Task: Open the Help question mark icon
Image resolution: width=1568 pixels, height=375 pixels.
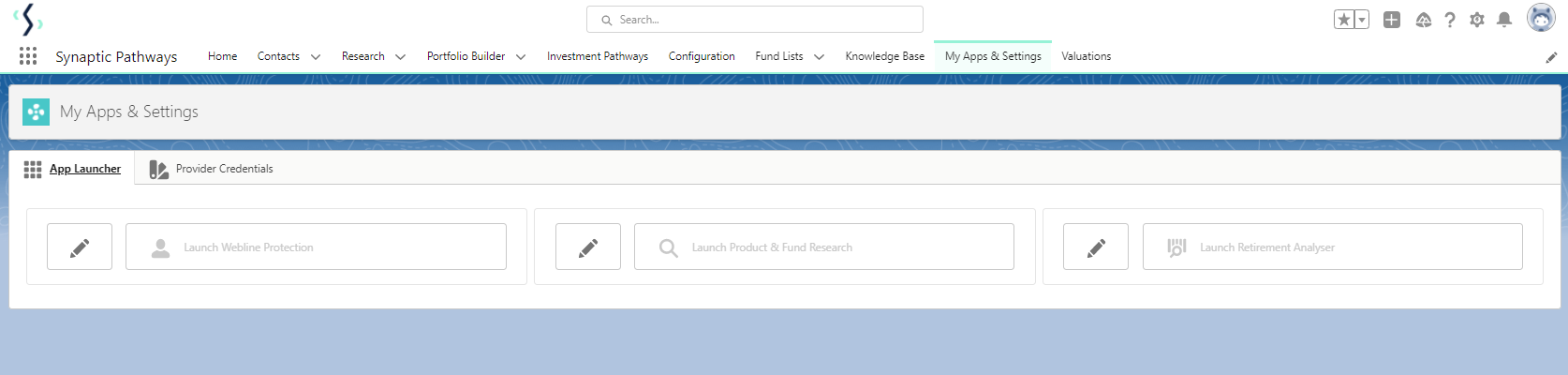Action: pos(1450,20)
